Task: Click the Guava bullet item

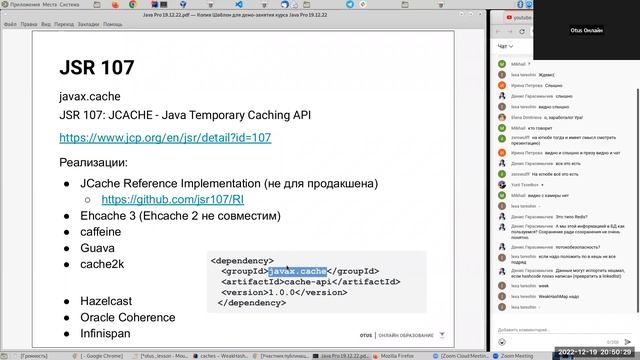Action: click(97, 248)
